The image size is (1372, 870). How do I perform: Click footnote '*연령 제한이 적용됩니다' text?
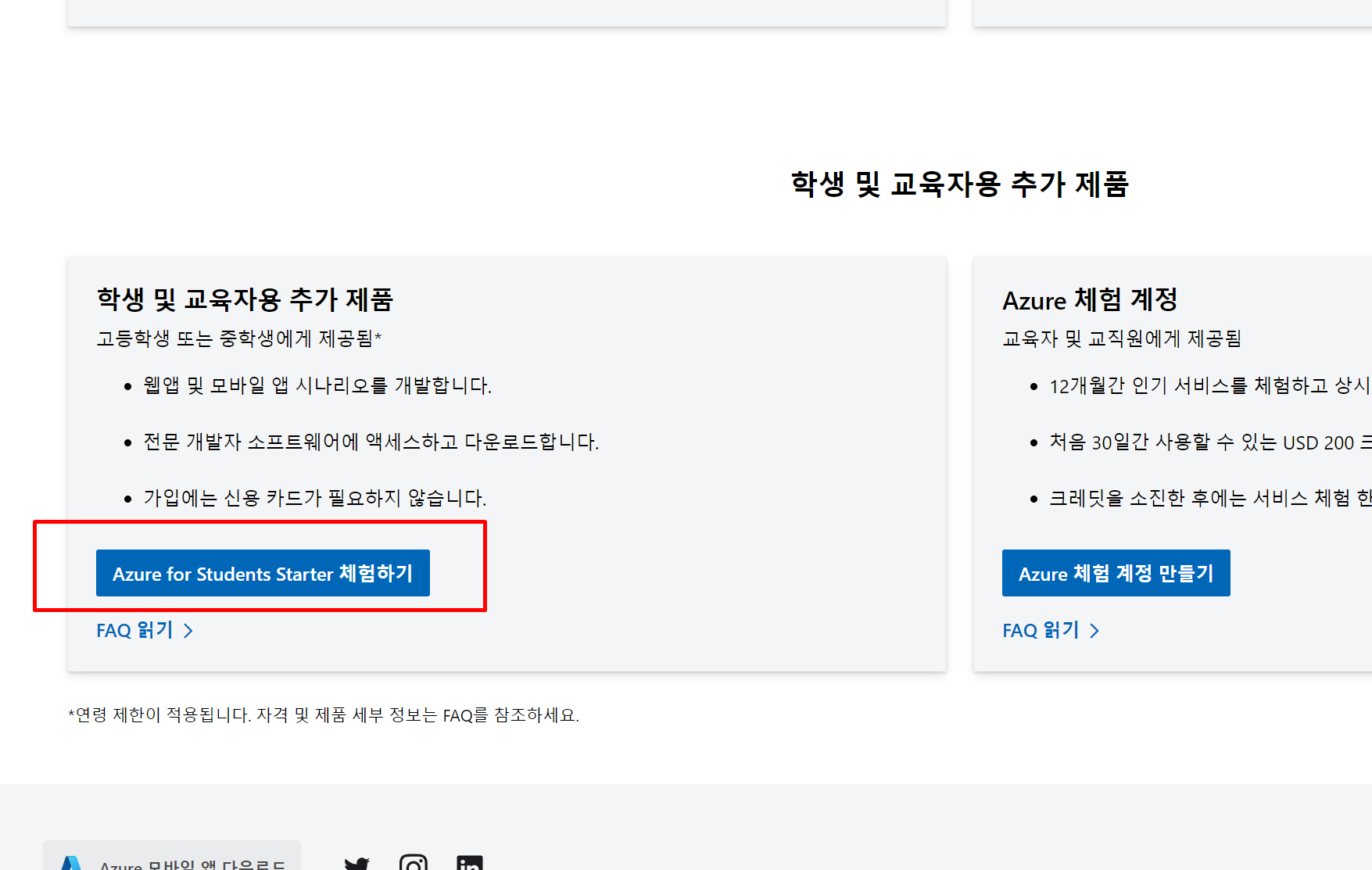coord(324,715)
